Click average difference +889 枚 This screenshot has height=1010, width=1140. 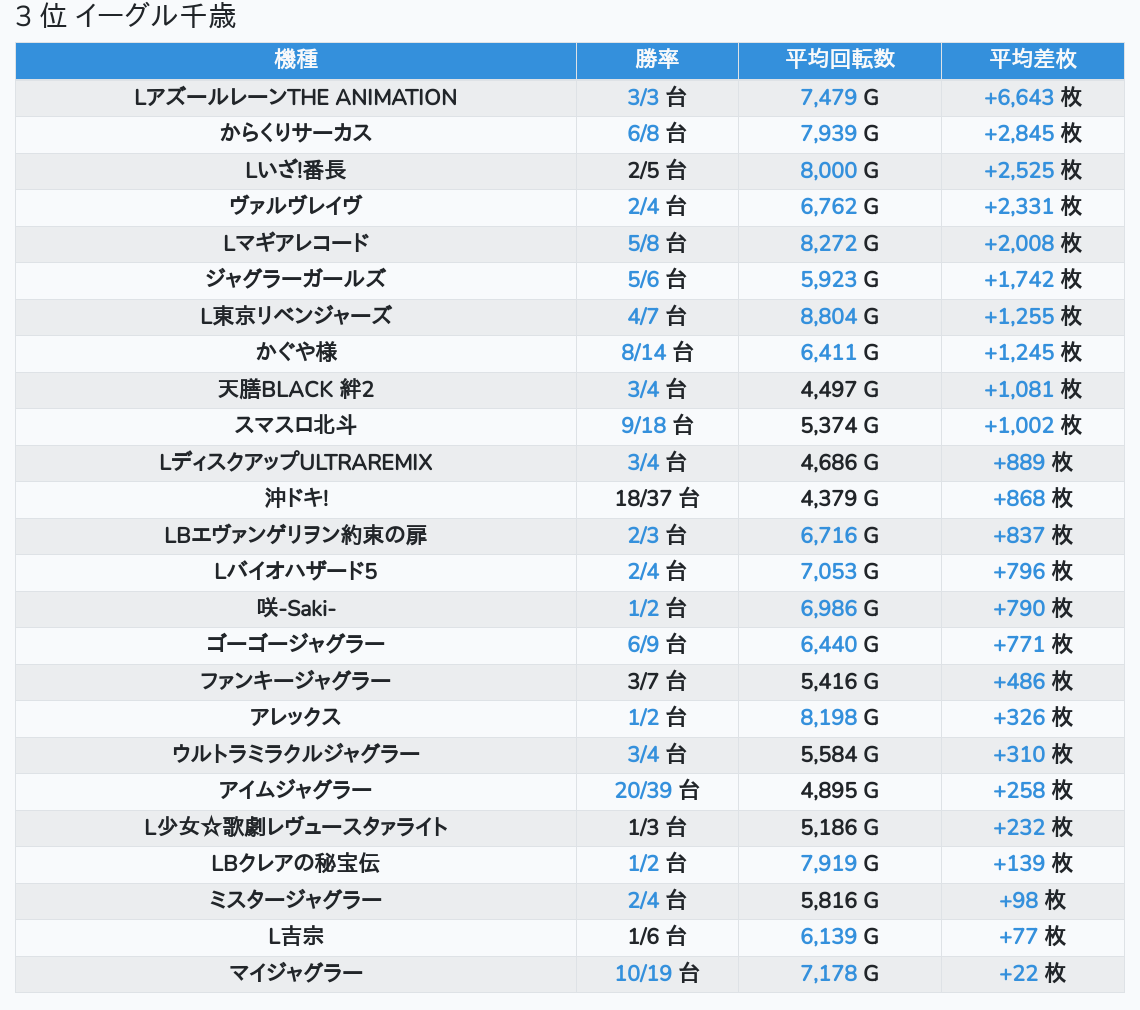1032,462
